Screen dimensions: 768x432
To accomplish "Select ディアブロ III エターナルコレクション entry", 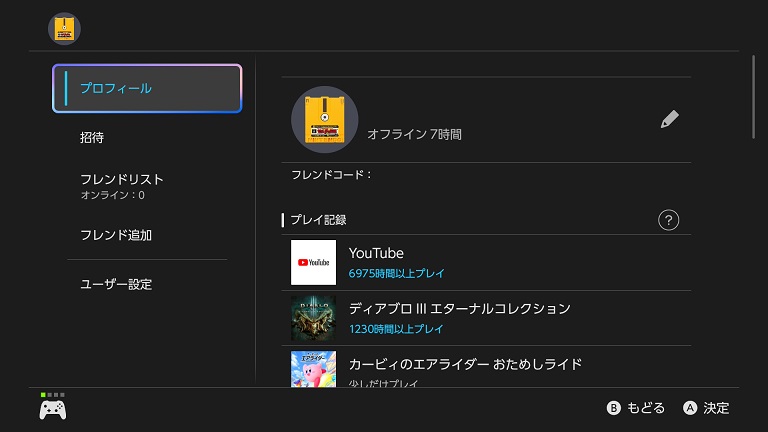I will [x=459, y=308].
